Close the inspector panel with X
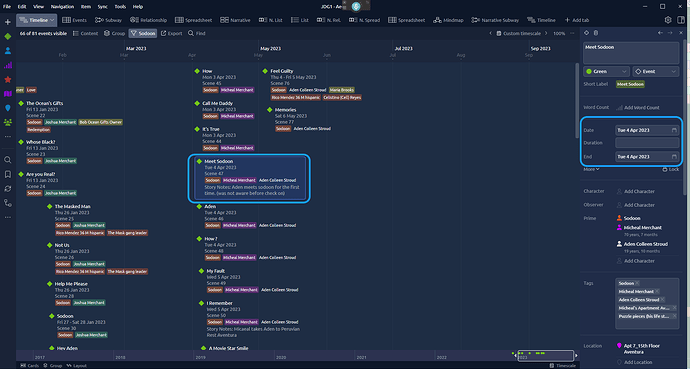This screenshot has height=369, width=690. tap(681, 33)
